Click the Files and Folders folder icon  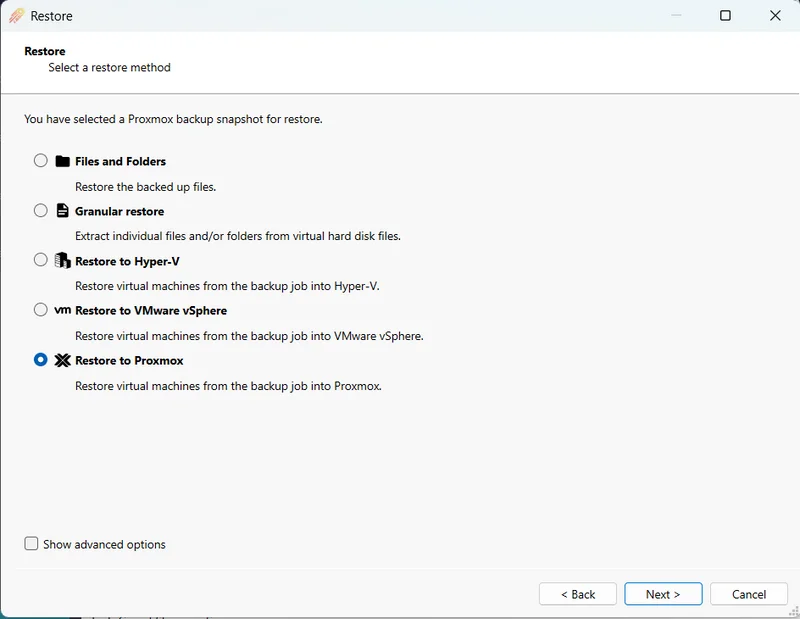(62, 161)
